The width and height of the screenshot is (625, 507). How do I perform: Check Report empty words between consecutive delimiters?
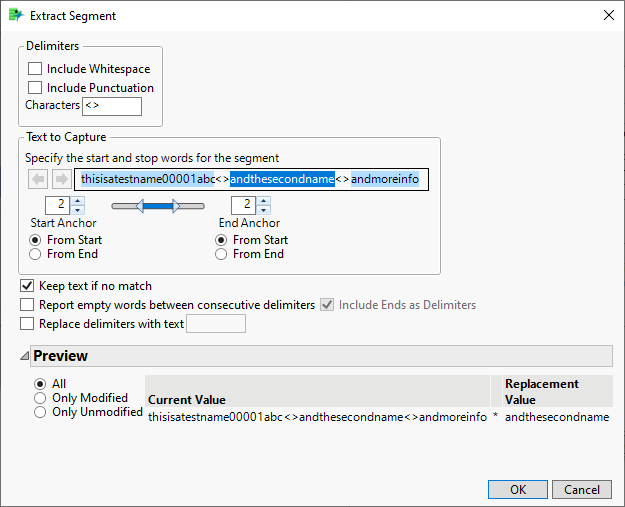[27, 305]
